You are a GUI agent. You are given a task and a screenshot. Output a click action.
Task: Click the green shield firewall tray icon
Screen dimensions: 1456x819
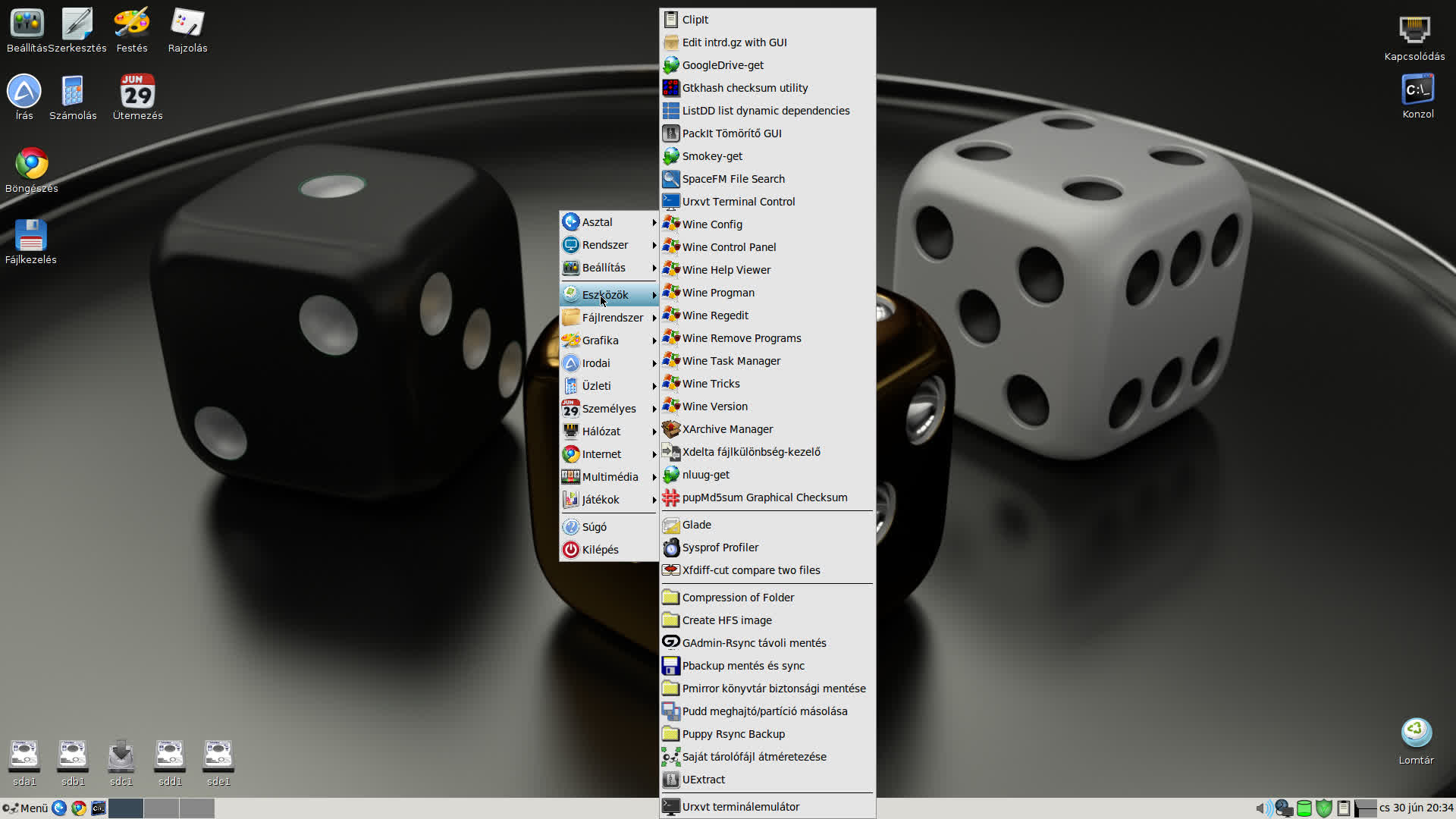click(1324, 808)
